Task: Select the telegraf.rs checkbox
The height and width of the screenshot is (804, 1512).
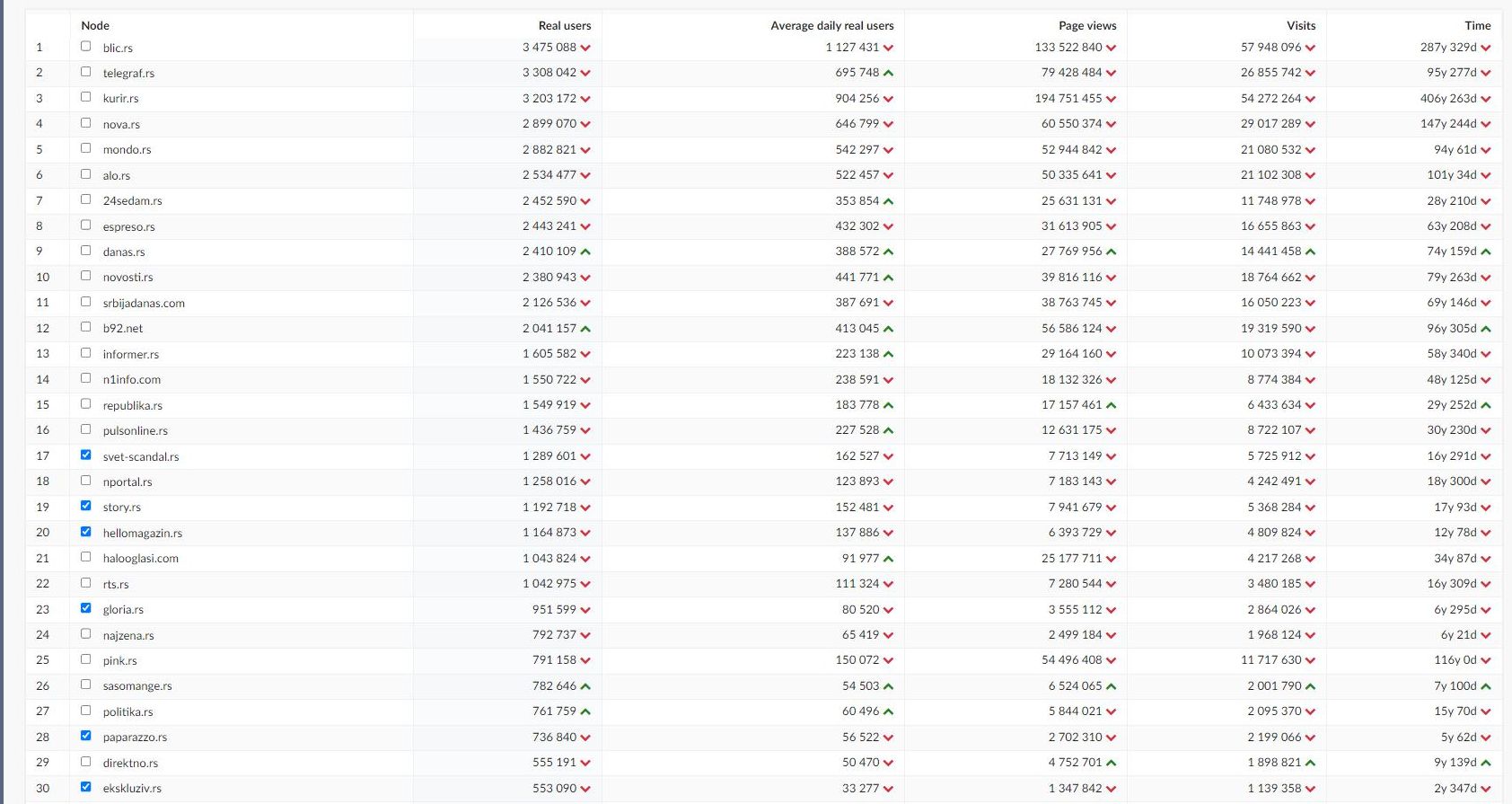Action: 86,71
